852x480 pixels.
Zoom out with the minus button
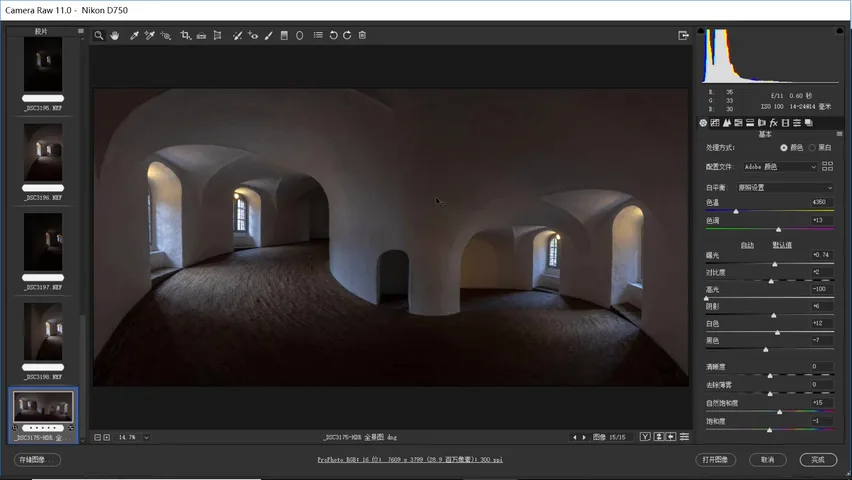pyautogui.click(x=97, y=437)
